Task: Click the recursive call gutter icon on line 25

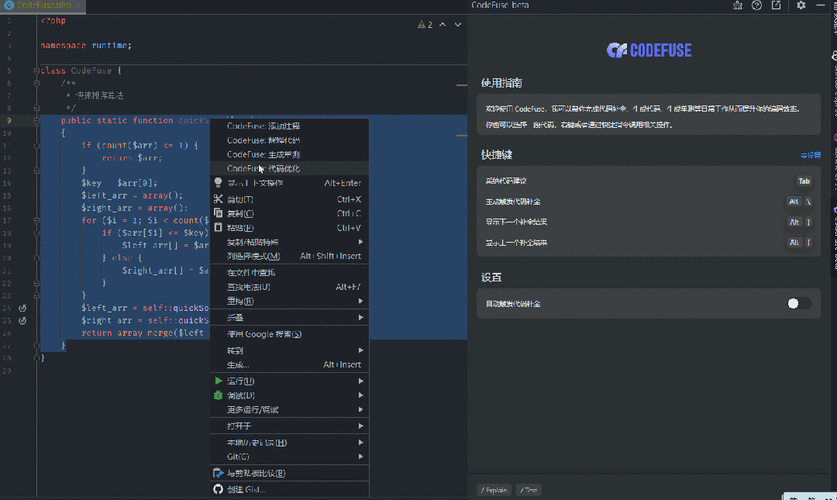Action: coord(22,321)
